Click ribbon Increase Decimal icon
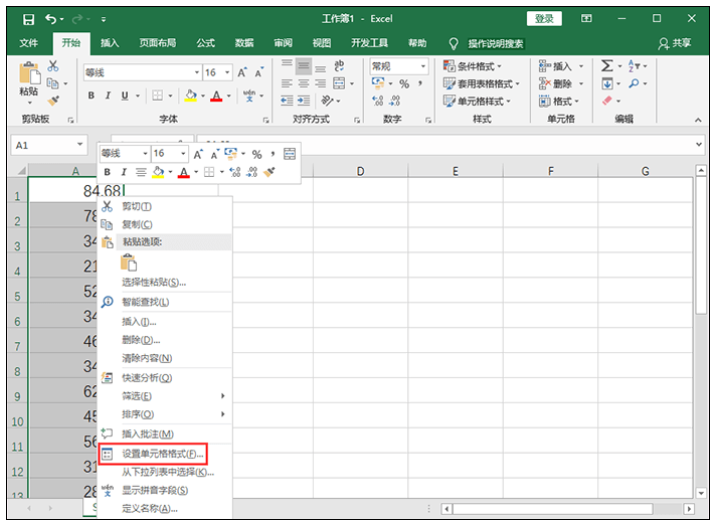The height and width of the screenshot is (524, 725). pos(378,100)
